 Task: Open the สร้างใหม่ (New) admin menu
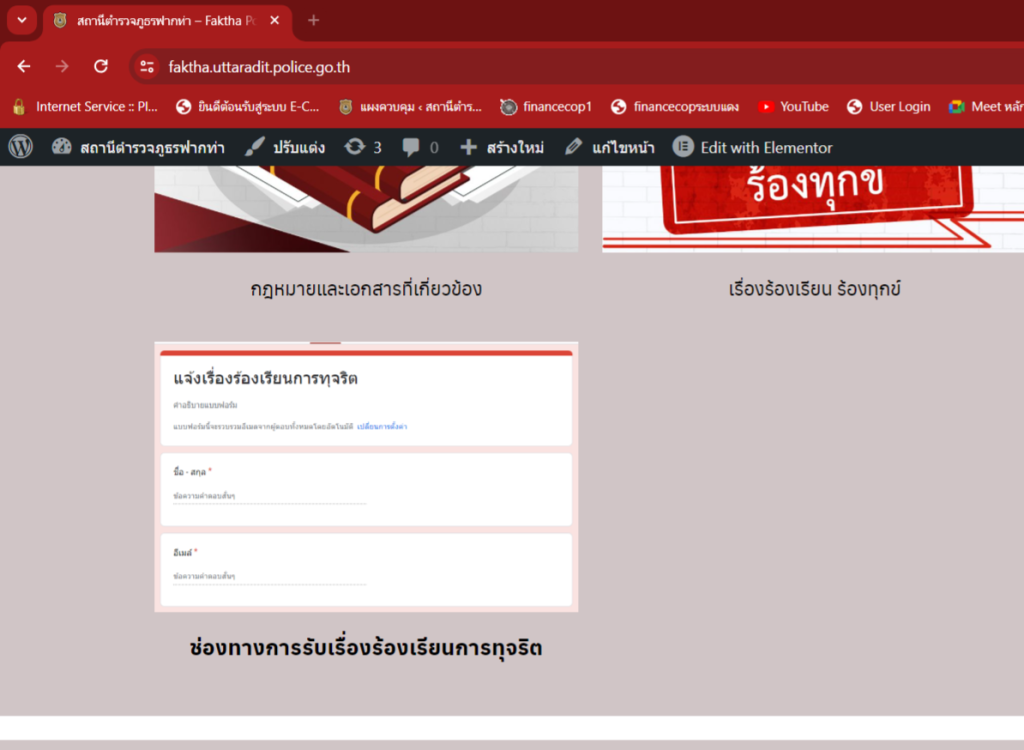click(x=502, y=147)
